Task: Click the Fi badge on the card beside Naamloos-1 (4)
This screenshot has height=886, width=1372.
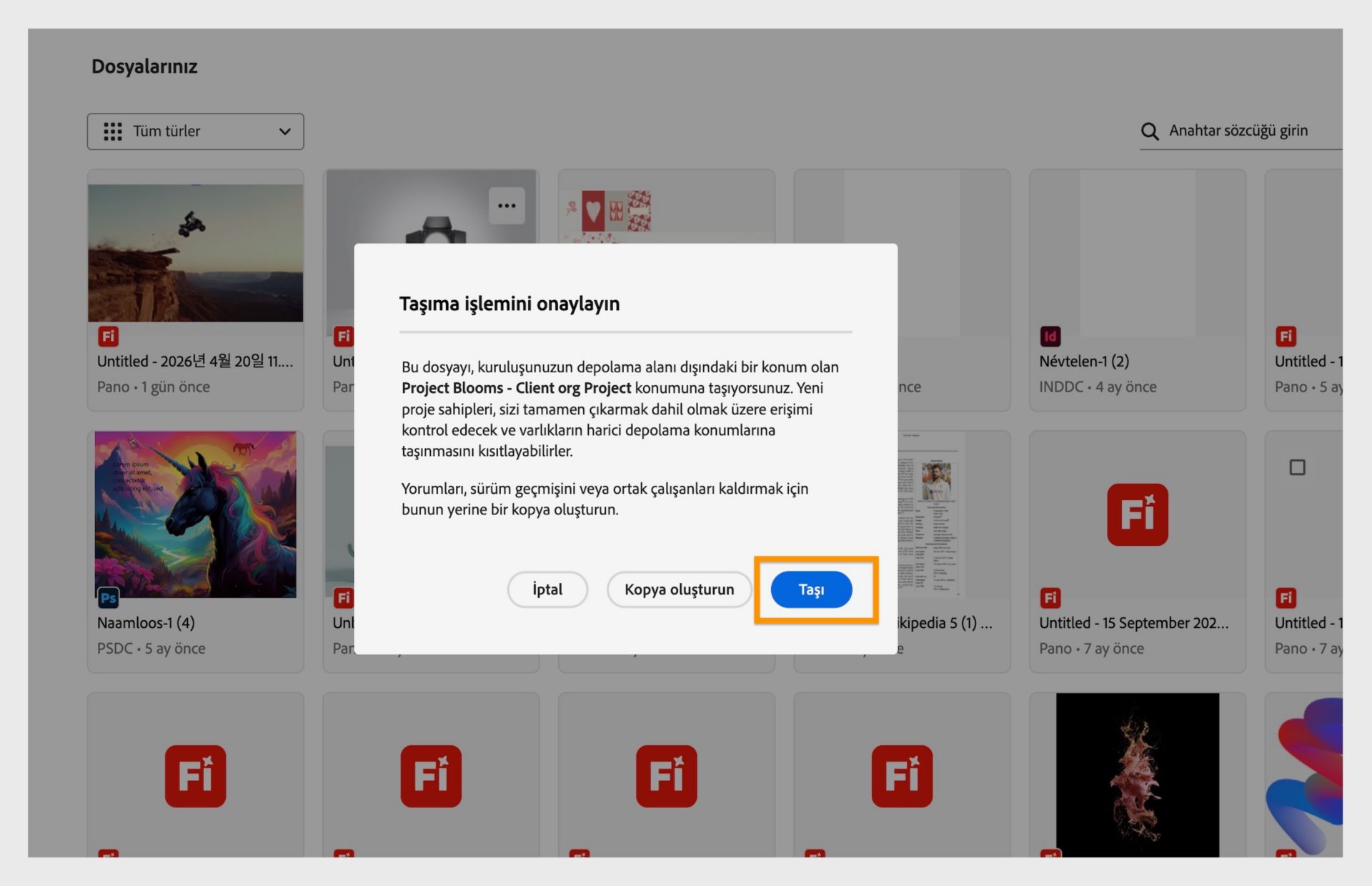Action: coord(344,597)
